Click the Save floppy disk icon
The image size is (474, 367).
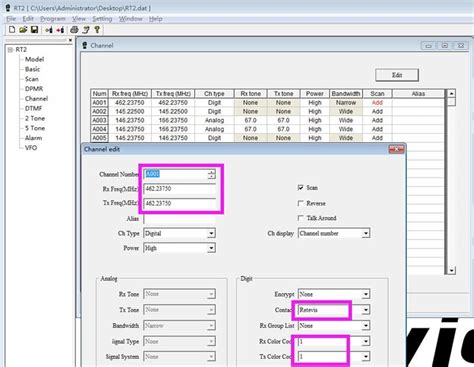coord(34,30)
